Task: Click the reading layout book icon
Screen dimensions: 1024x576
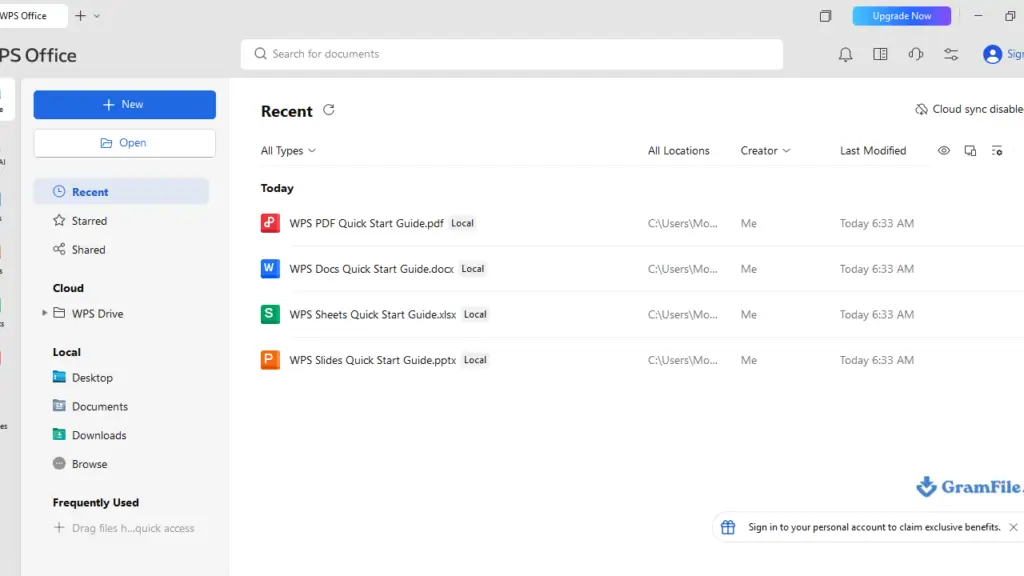Action: (x=880, y=54)
